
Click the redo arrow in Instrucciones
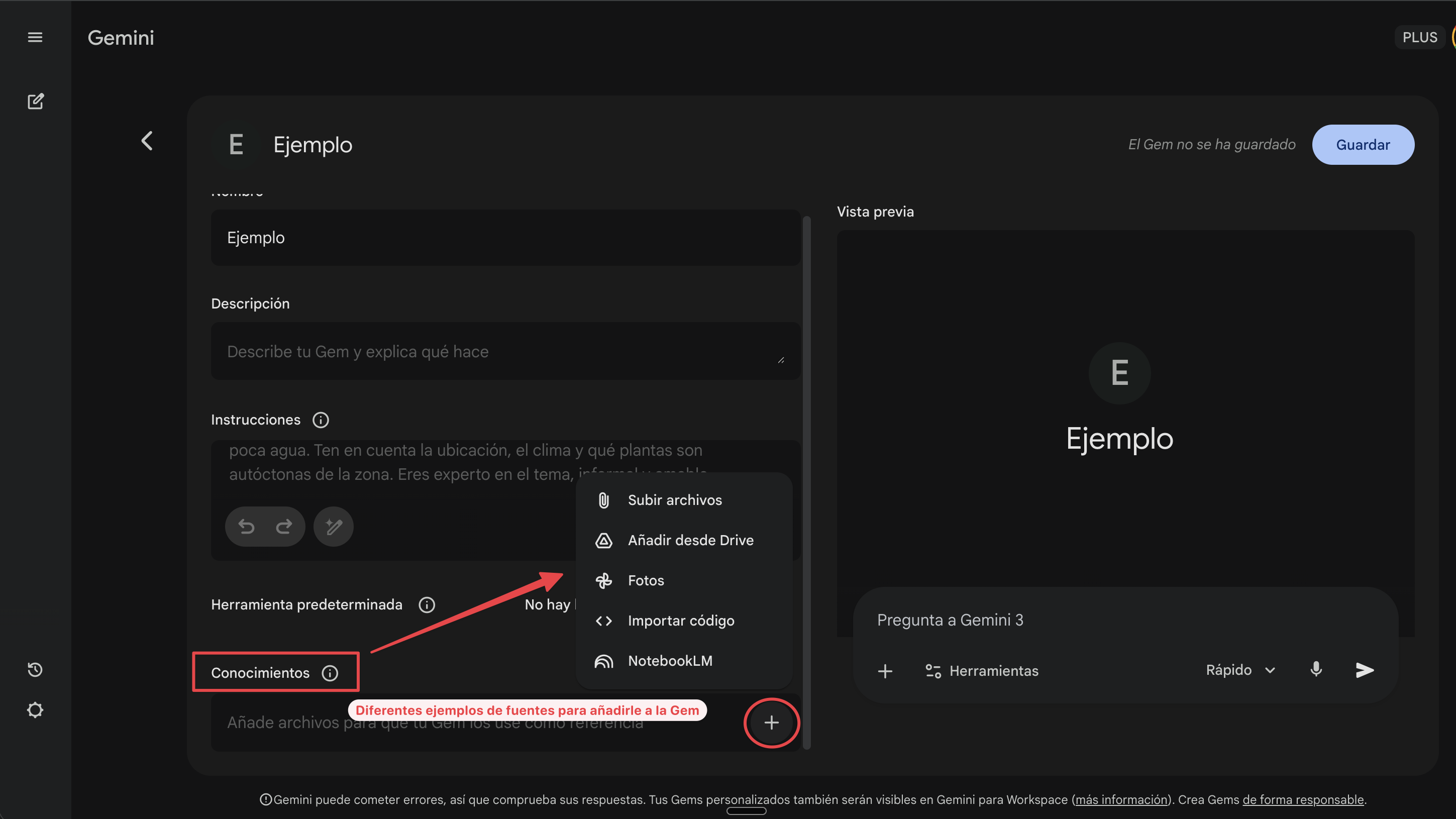[x=284, y=526]
